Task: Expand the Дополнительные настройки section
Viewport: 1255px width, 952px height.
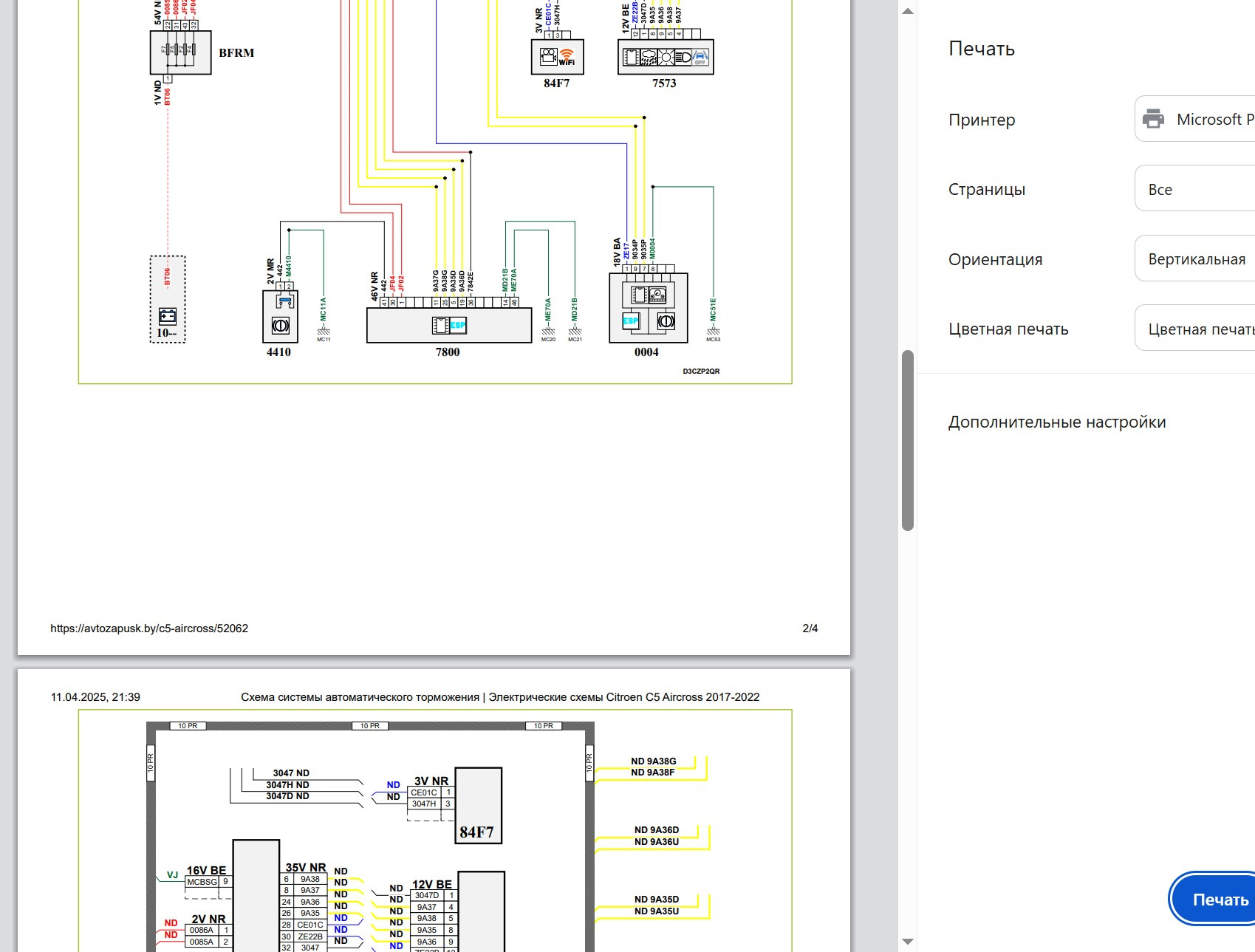Action: click(1057, 422)
